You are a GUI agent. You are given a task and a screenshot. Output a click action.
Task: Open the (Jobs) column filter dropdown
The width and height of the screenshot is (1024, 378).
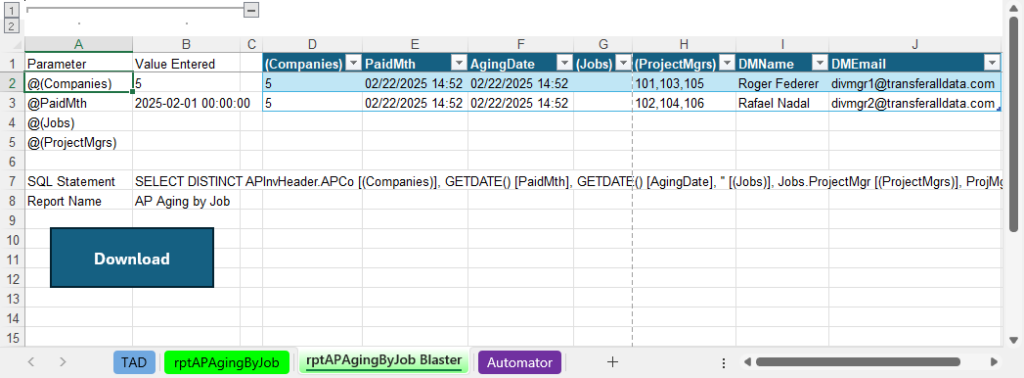624,63
